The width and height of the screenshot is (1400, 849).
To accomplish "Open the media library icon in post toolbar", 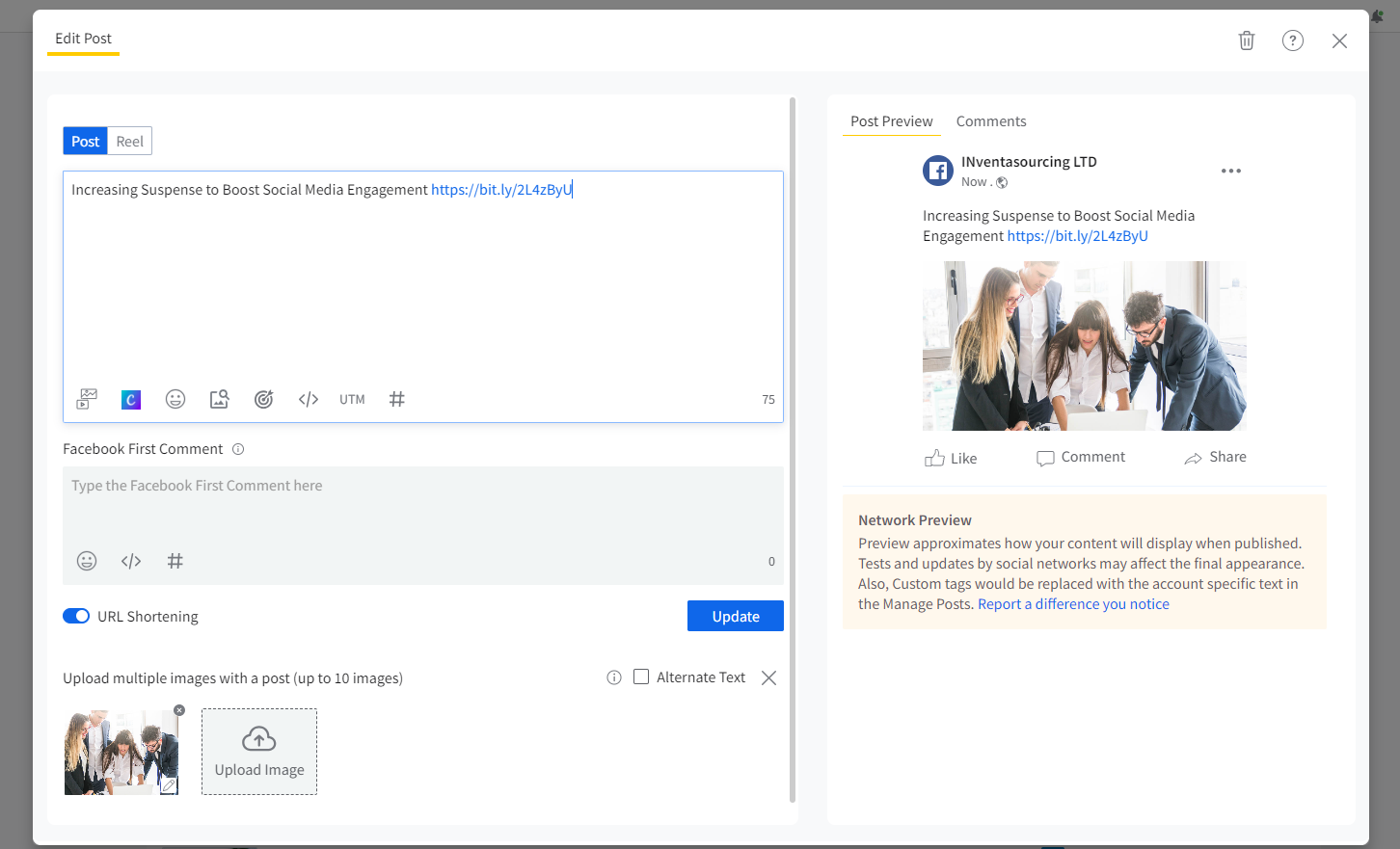I will (87, 399).
